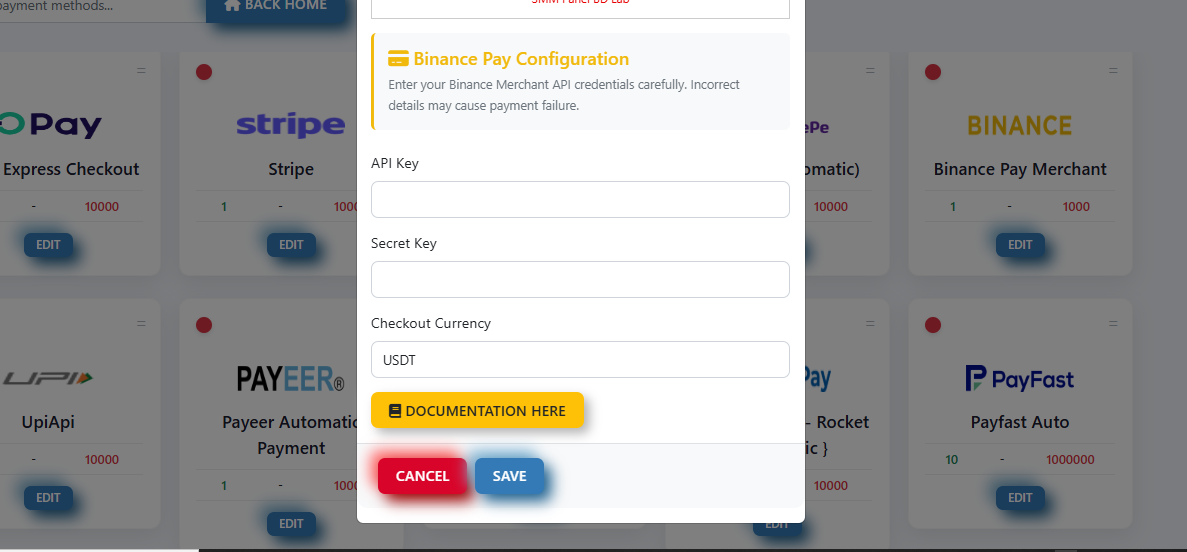
Task: Go Back Home using the top button
Action: click(x=276, y=6)
